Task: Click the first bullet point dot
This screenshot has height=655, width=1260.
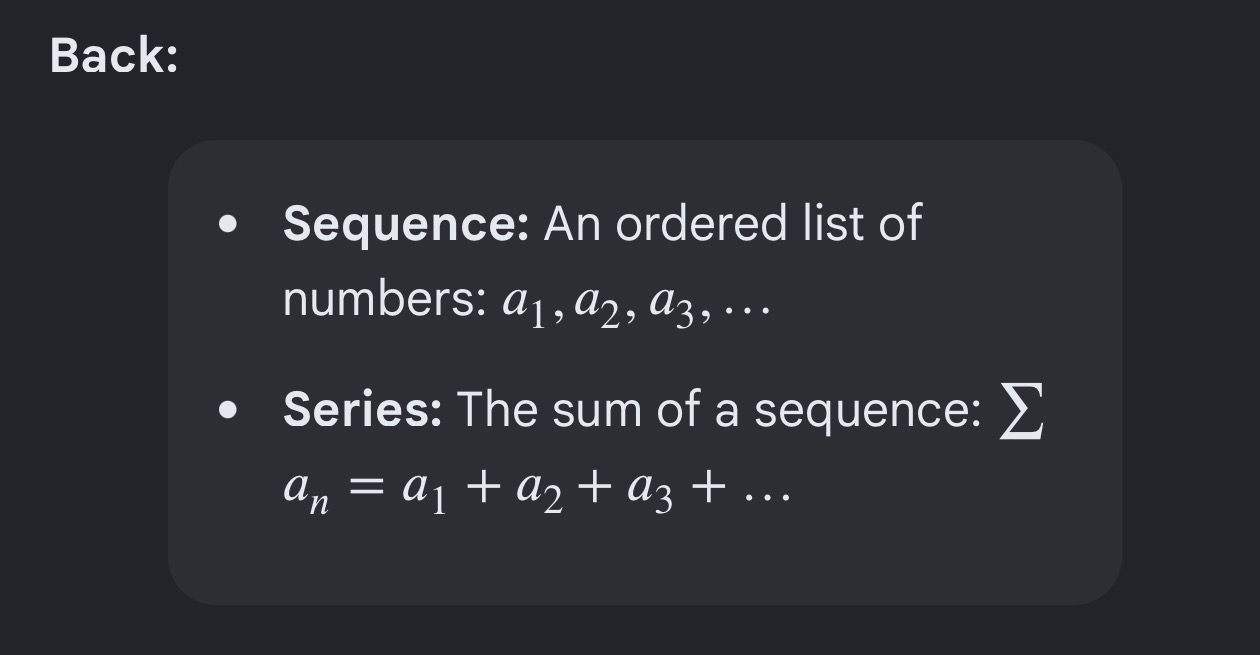Action: pos(229,224)
